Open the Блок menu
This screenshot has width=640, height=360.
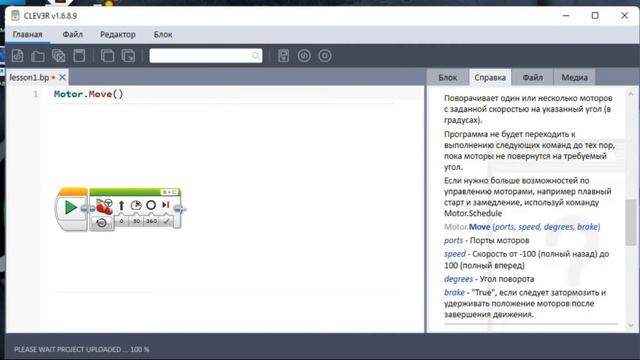tap(163, 35)
